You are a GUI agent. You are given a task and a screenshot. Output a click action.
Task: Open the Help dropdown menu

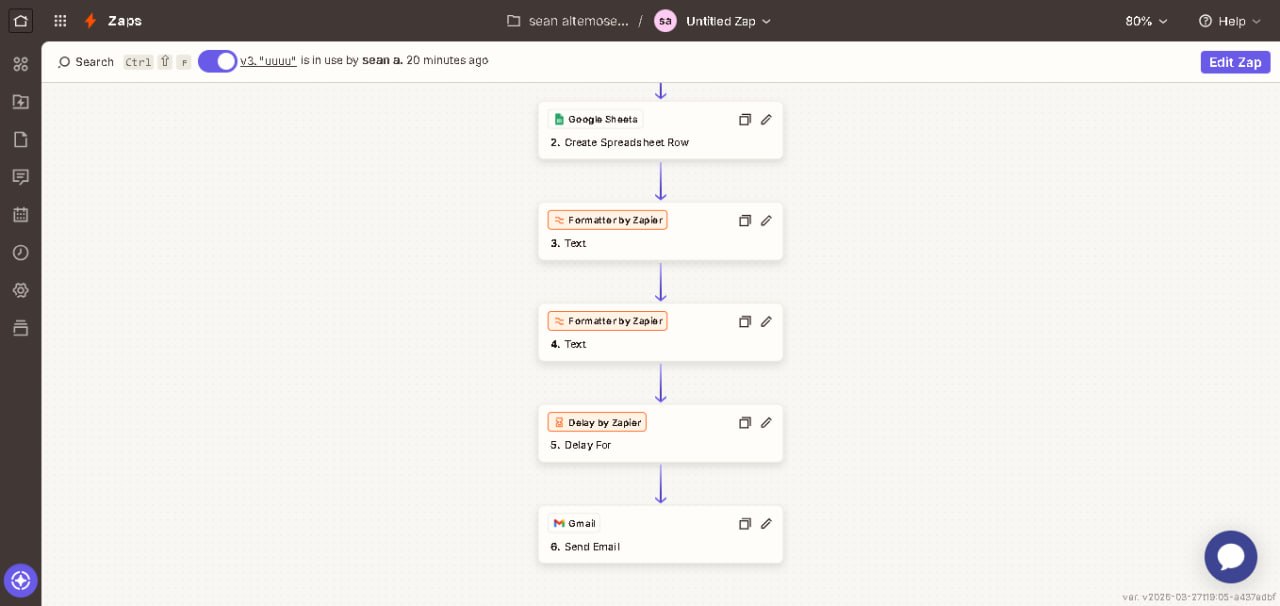click(x=1229, y=21)
